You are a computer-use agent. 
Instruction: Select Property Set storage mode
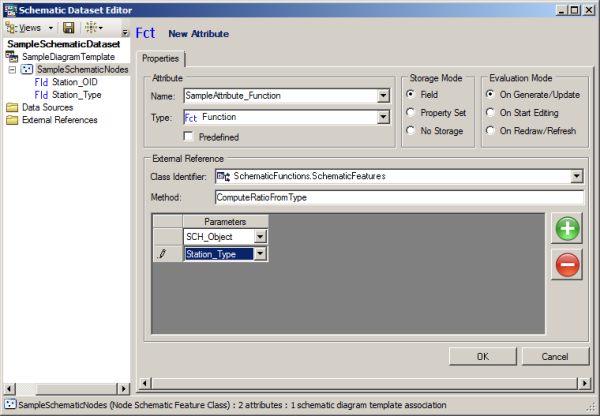pyautogui.click(x=413, y=112)
